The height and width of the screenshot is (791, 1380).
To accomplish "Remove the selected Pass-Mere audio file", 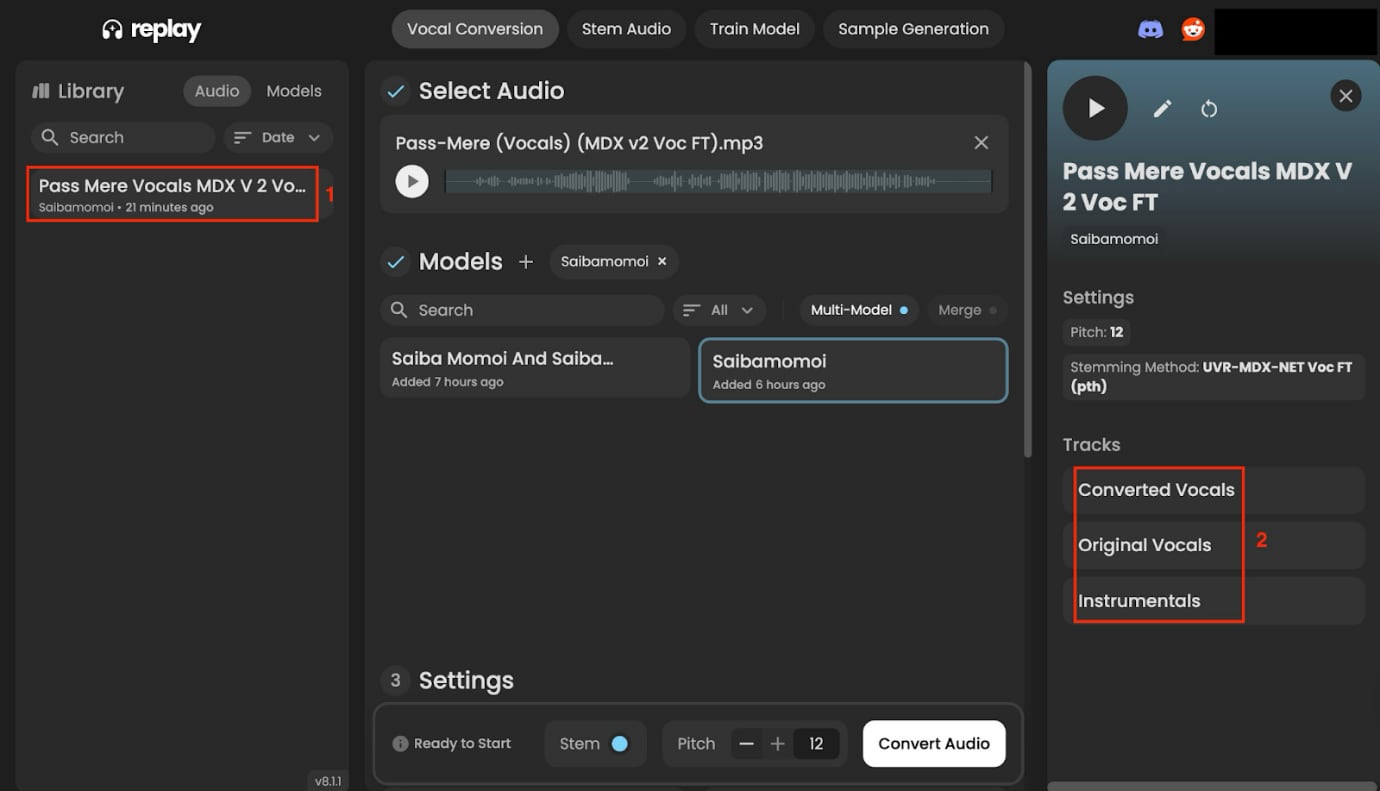I will point(981,143).
